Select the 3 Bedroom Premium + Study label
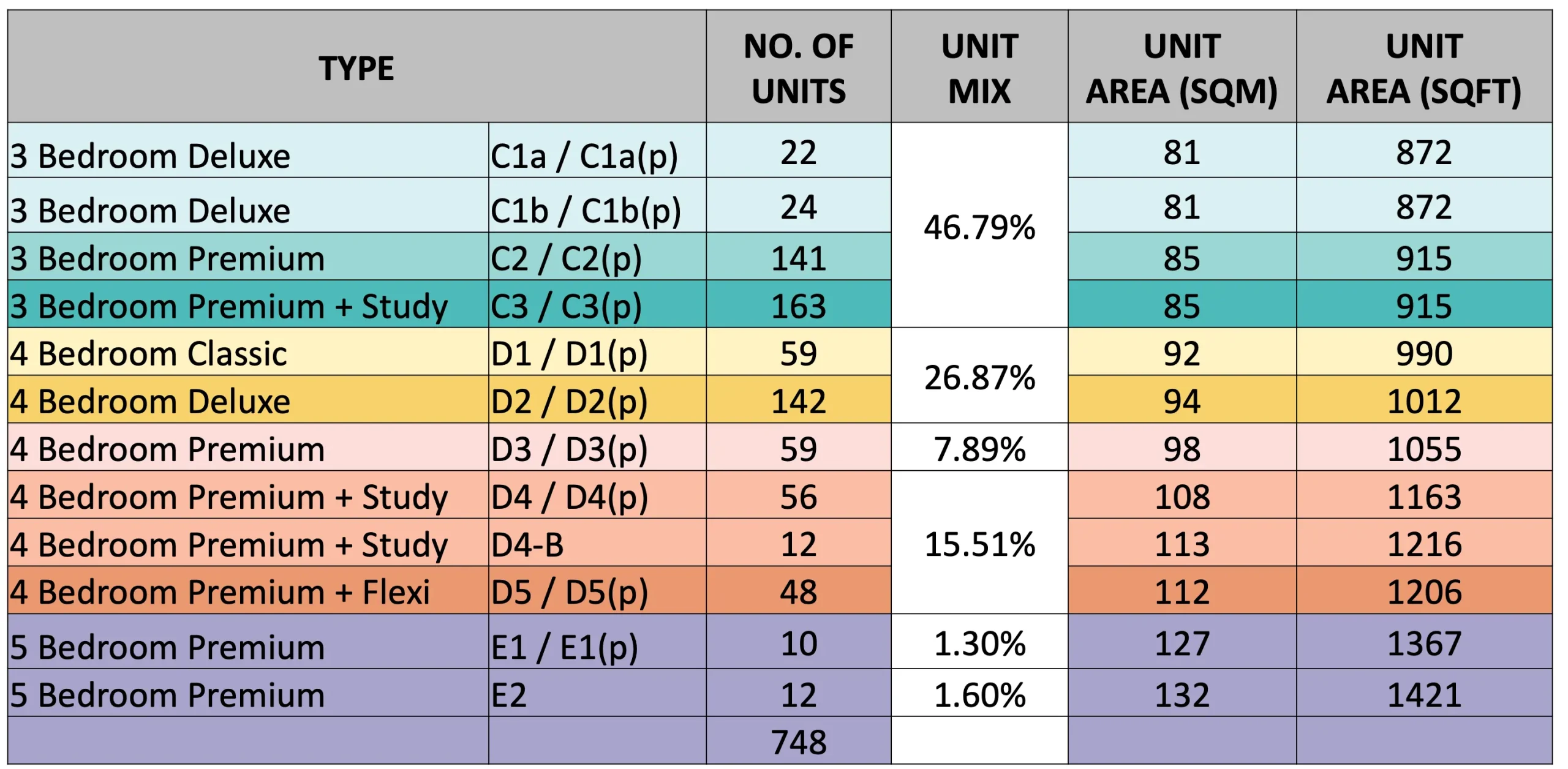Screen dimensions: 1568x769 pyautogui.click(x=229, y=306)
